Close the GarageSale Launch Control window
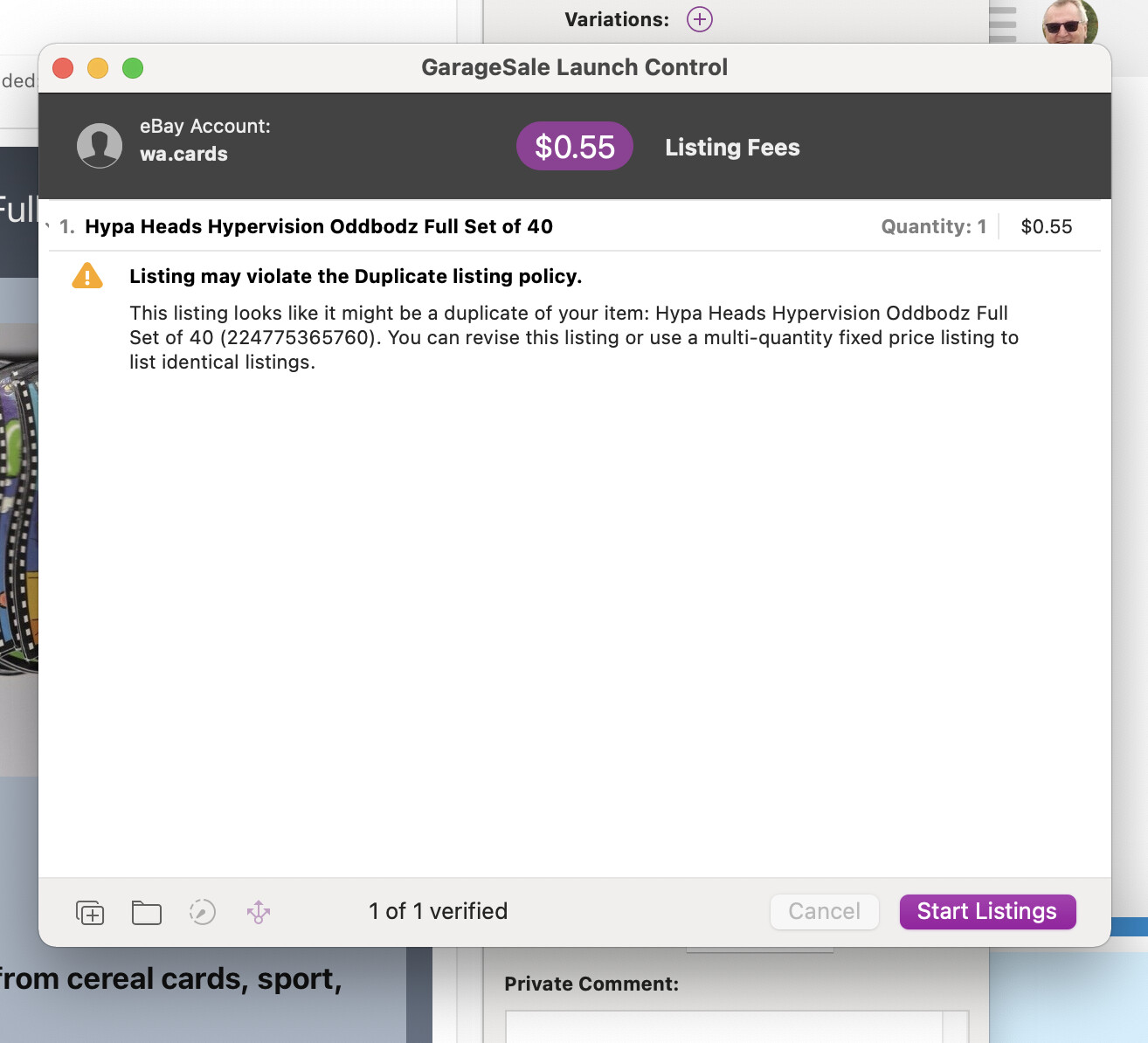This screenshot has width=1148, height=1043. point(63,68)
